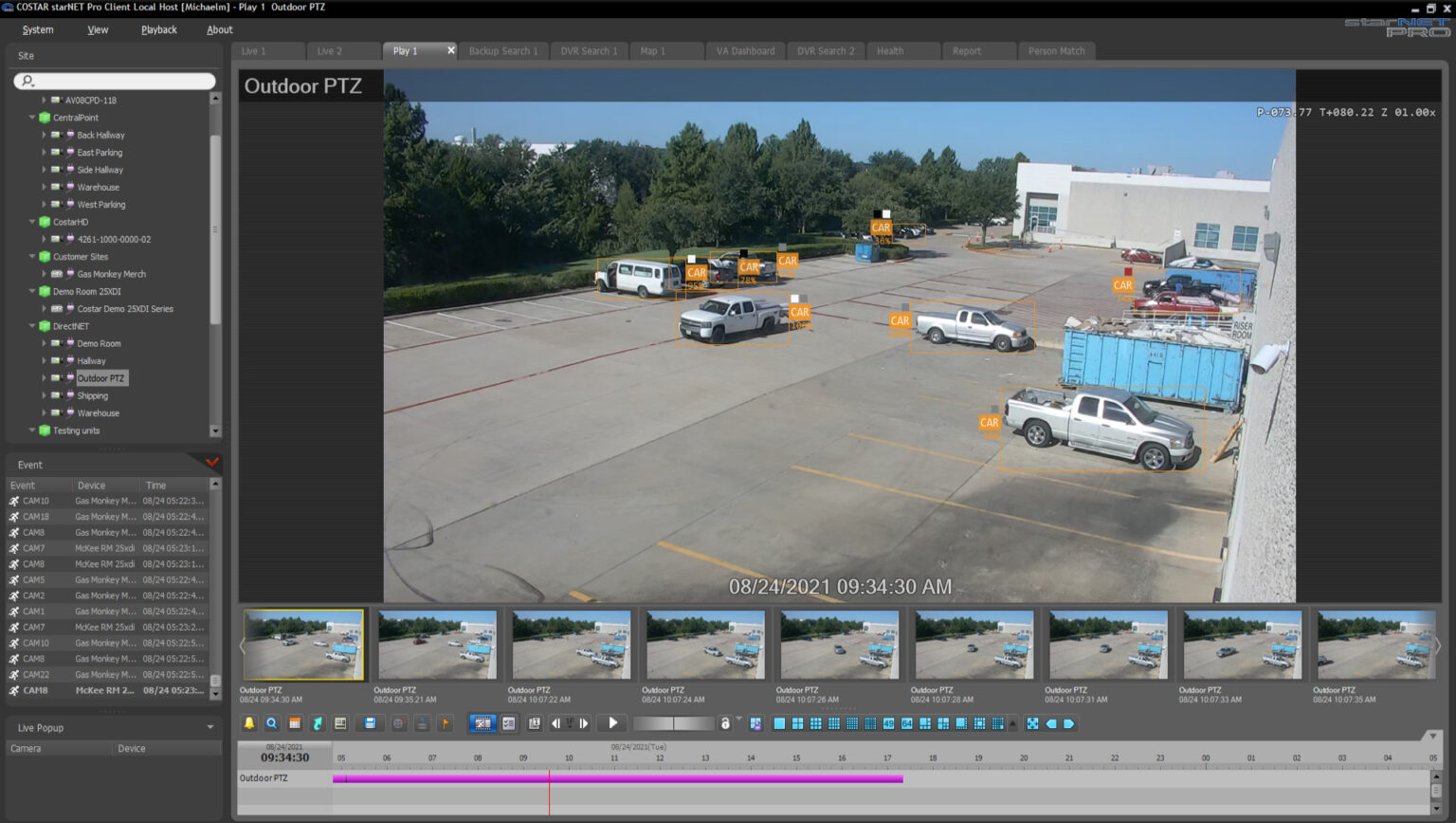Collapse the DirectNET site node
This screenshot has height=823, width=1456.
pos(31,325)
